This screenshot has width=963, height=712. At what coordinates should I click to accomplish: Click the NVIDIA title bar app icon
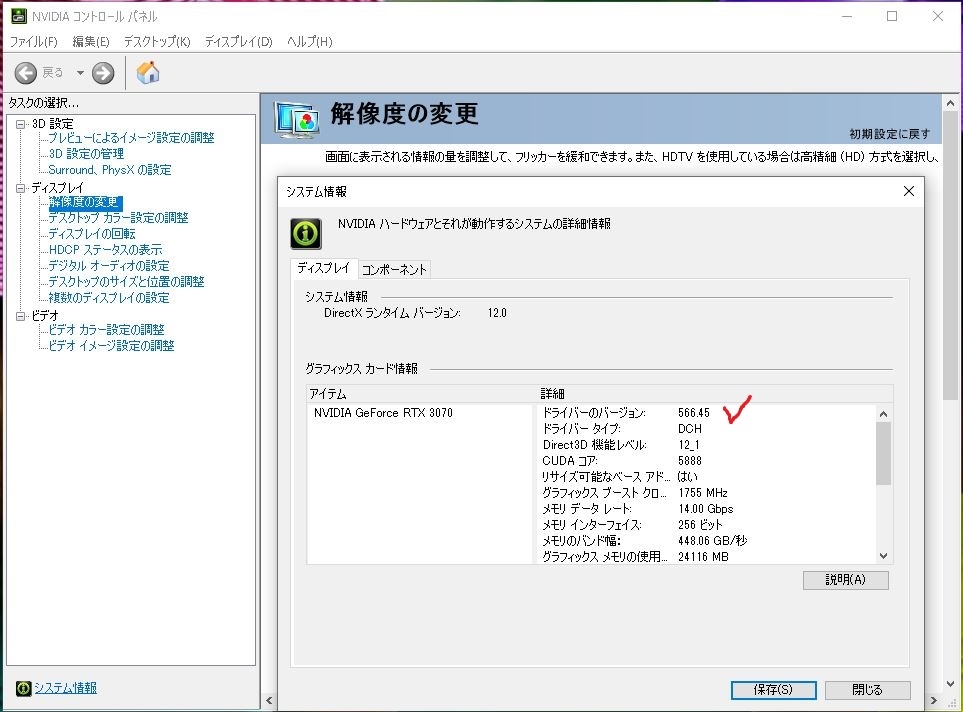tap(19, 16)
